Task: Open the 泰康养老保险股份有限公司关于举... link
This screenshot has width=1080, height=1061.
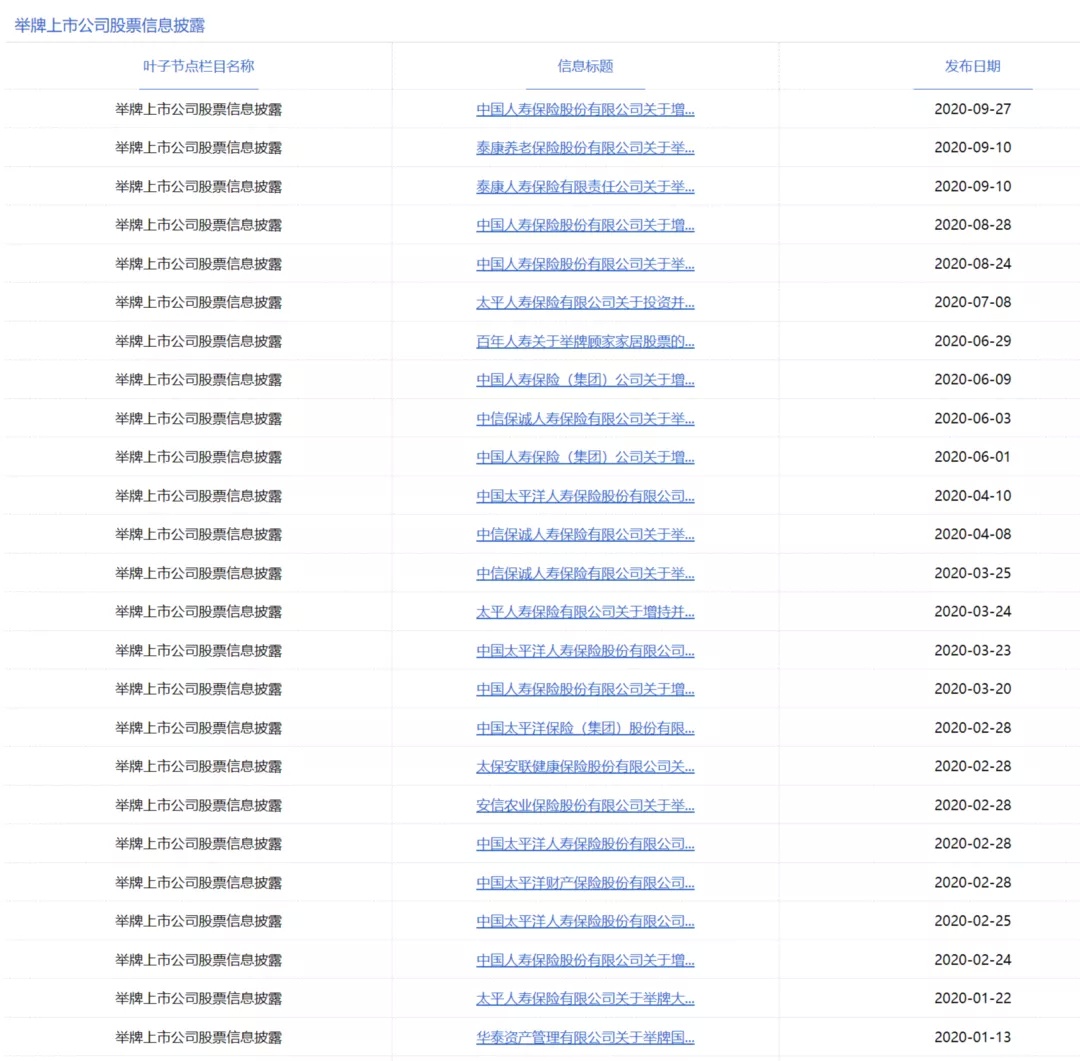Action: (585, 147)
